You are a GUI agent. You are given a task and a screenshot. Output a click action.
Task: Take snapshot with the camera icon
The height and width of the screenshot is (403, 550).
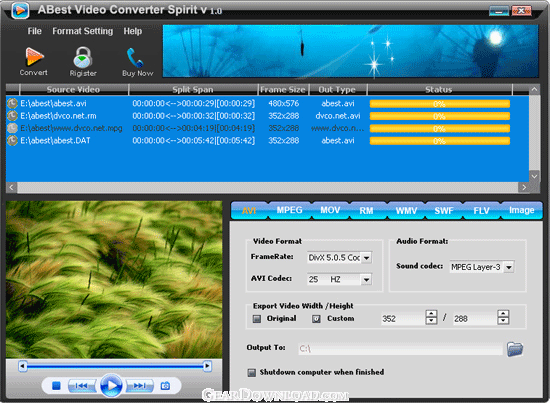pyautogui.click(x=165, y=386)
